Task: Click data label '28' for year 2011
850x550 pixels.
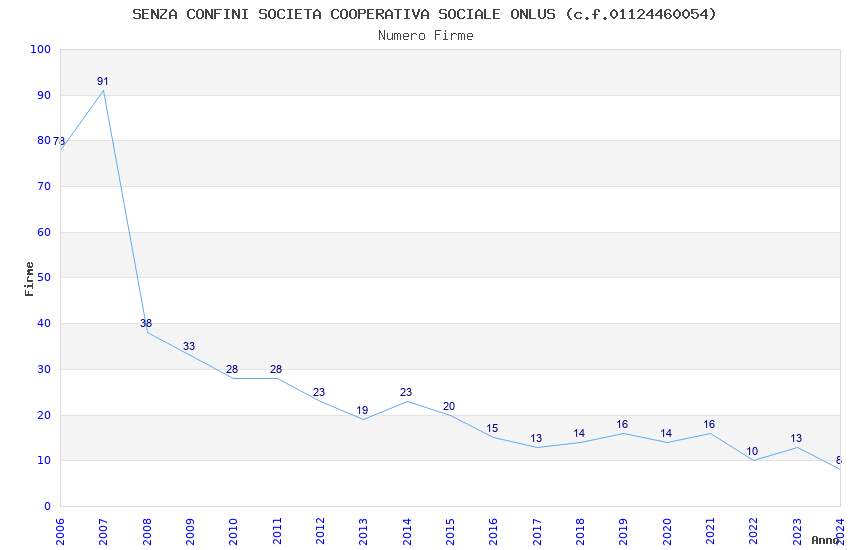Action: click(276, 370)
